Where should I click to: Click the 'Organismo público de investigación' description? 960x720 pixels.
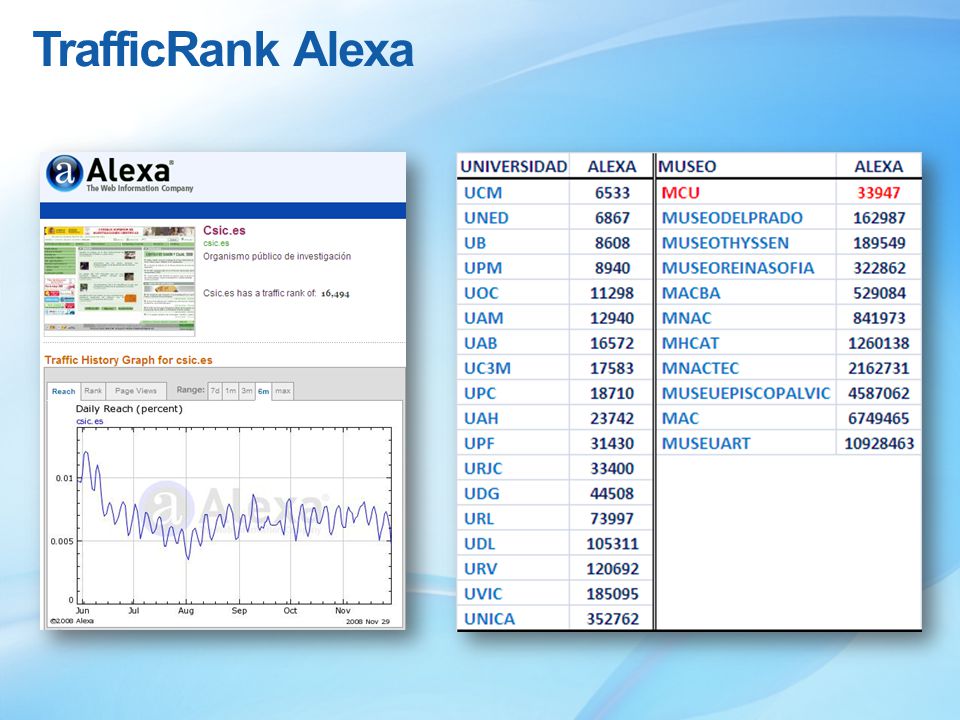(x=277, y=257)
